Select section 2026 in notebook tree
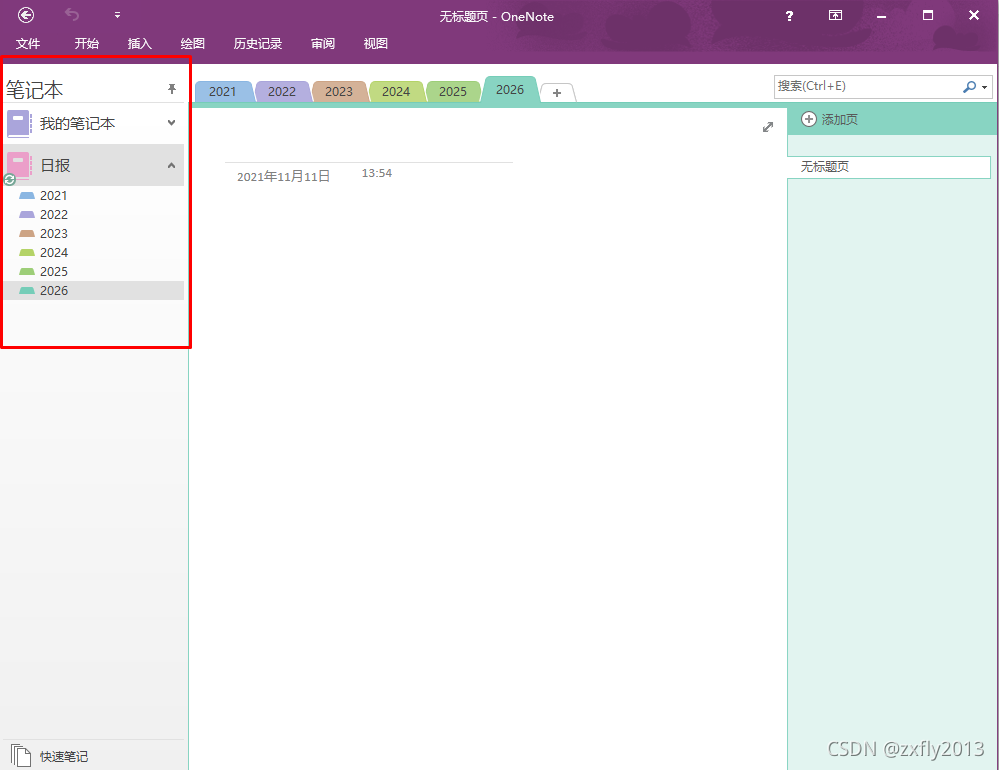Image resolution: width=999 pixels, height=770 pixels. pos(94,290)
